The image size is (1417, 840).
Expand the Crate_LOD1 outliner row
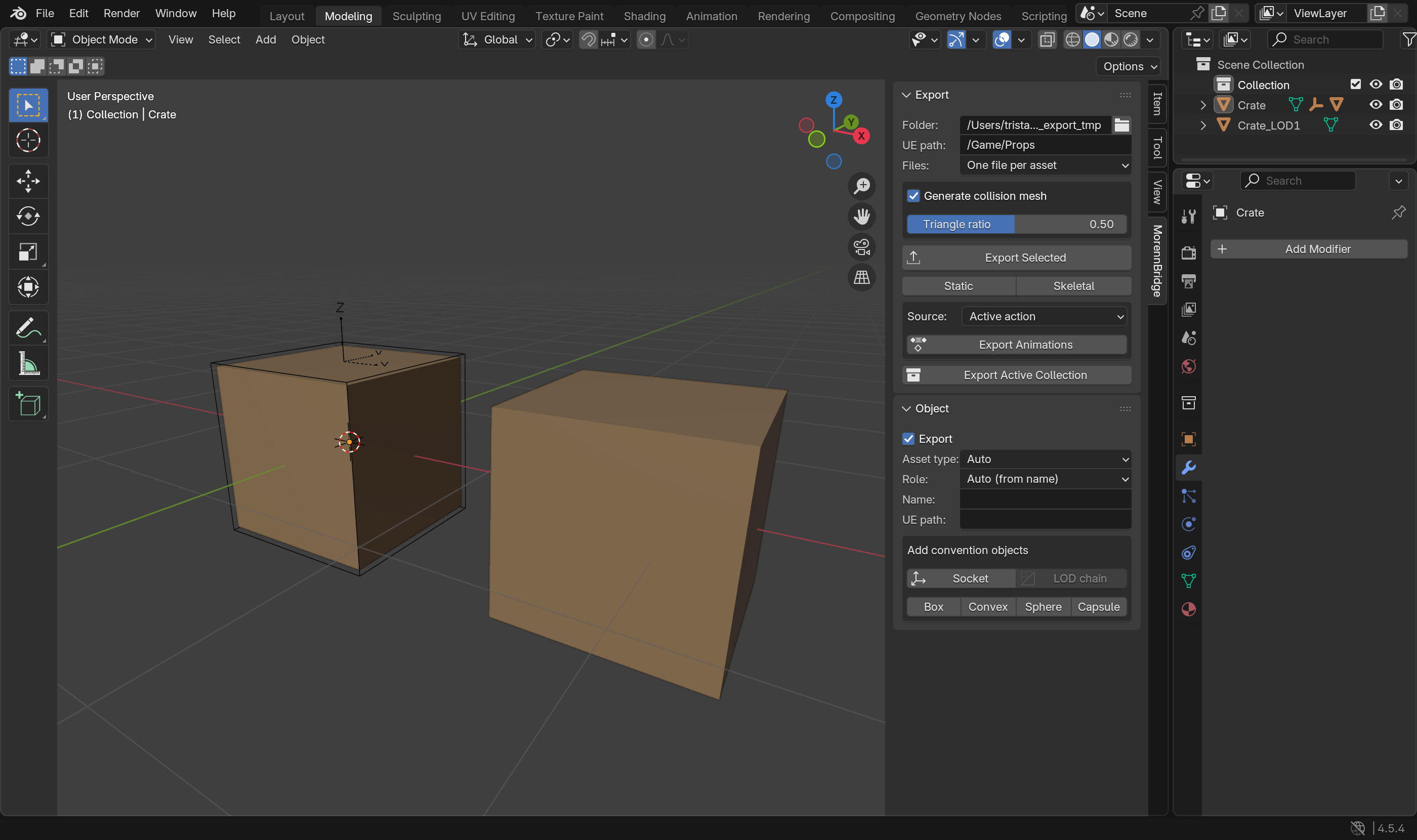(1203, 125)
